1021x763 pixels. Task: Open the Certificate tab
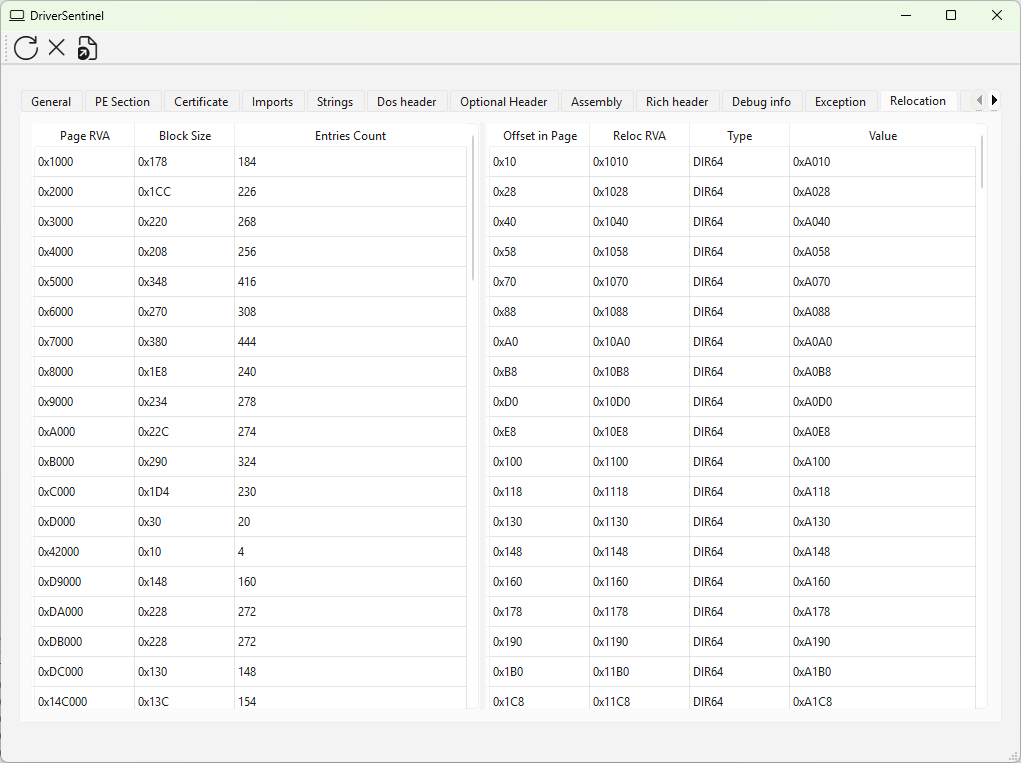tap(201, 102)
